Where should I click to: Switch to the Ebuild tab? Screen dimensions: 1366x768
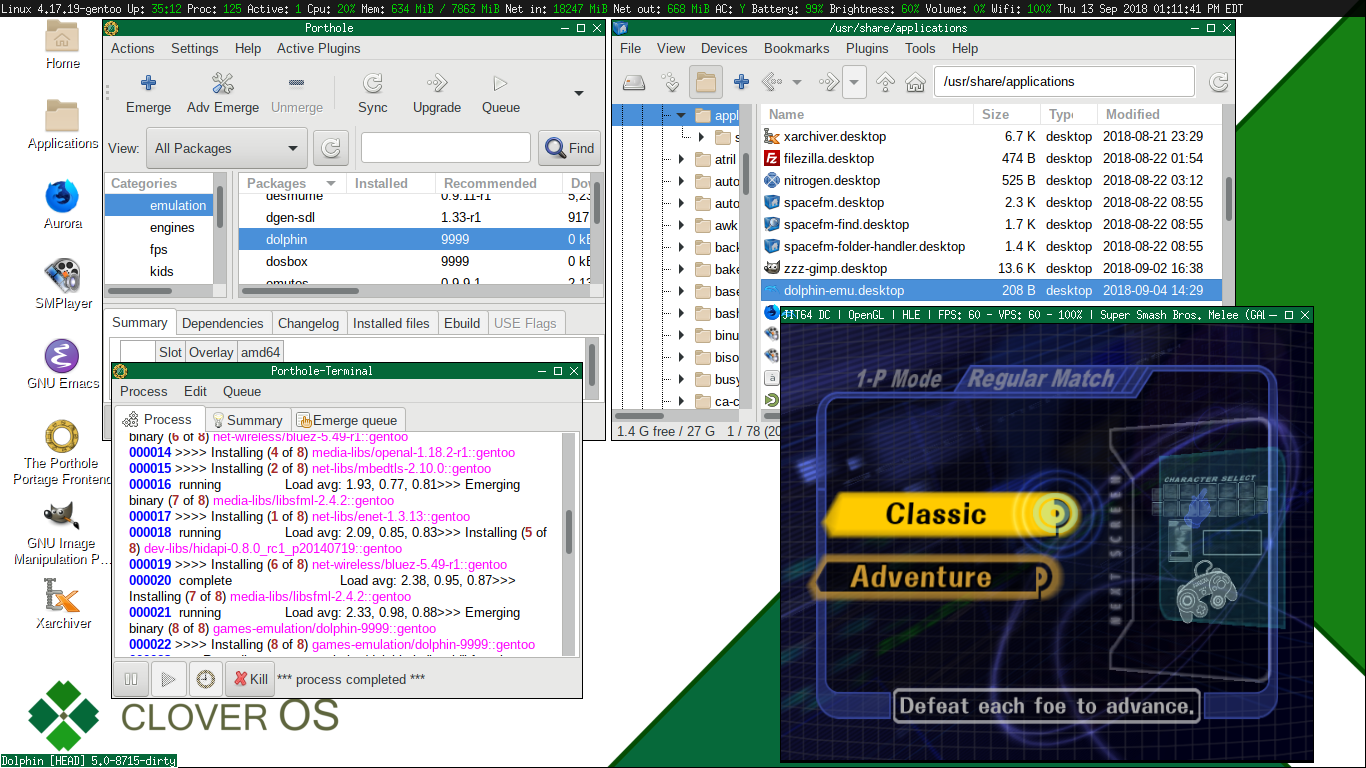tap(462, 323)
